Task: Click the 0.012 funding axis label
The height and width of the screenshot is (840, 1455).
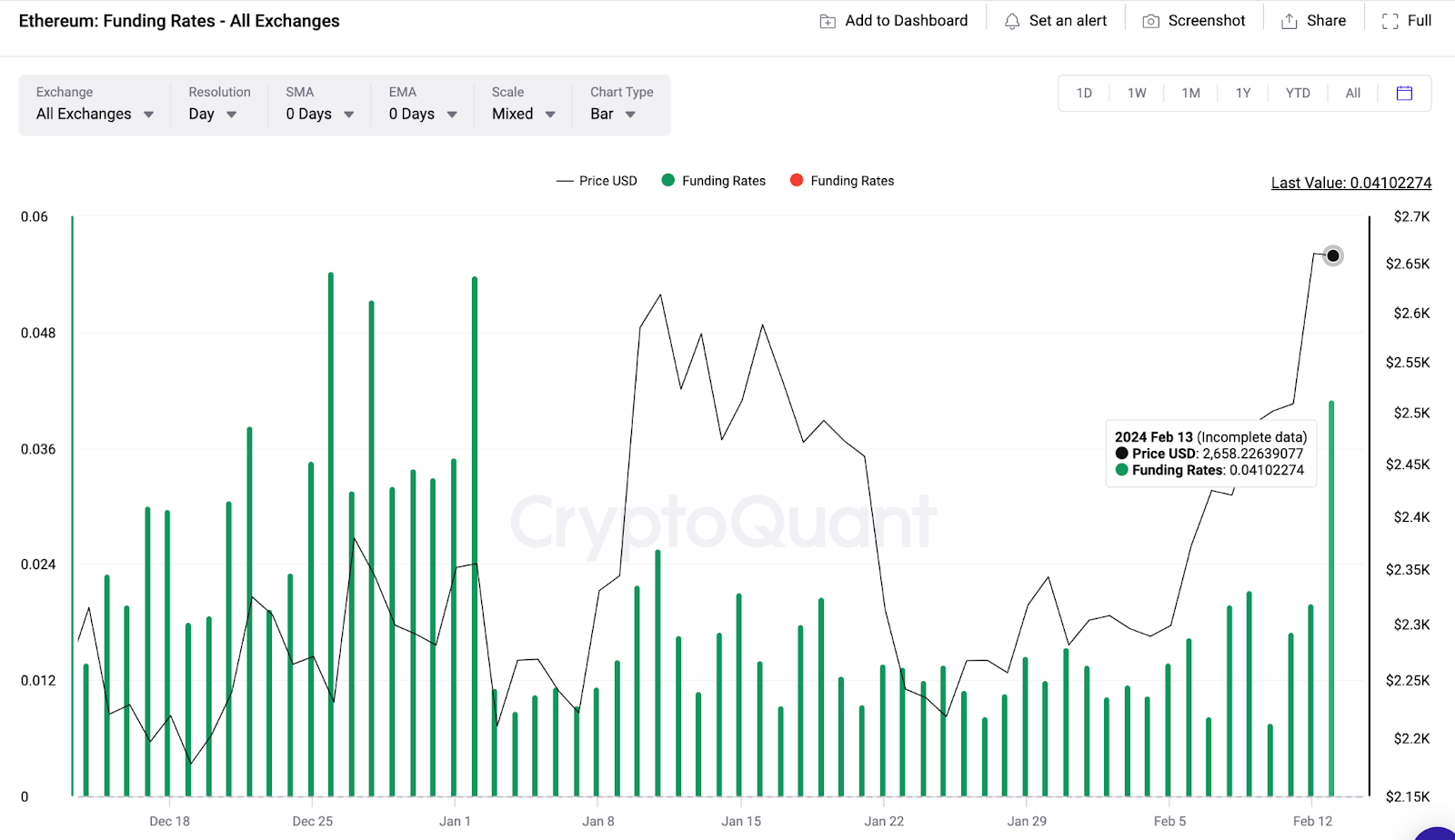Action: (38, 681)
